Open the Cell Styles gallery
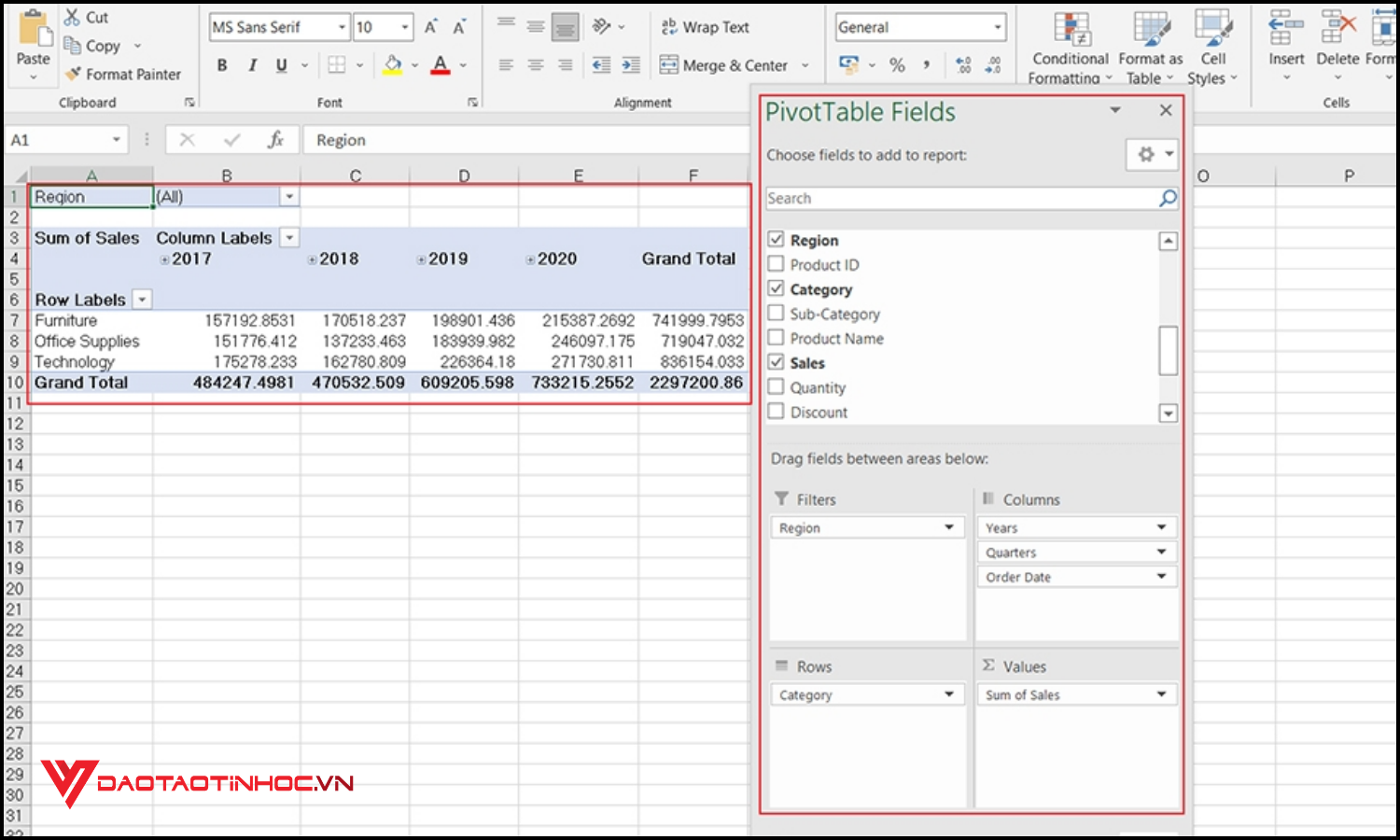Screen dimensions: 1400x840 (1211, 42)
